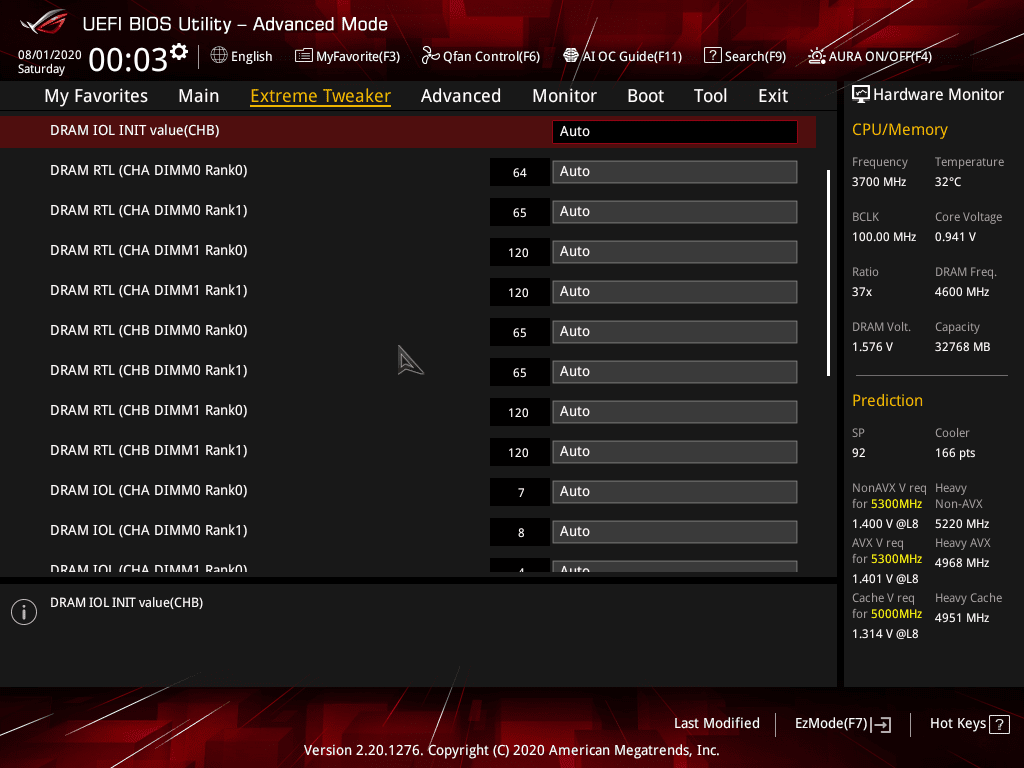Click the EzMode(F7) exit arrow icon

point(881,724)
